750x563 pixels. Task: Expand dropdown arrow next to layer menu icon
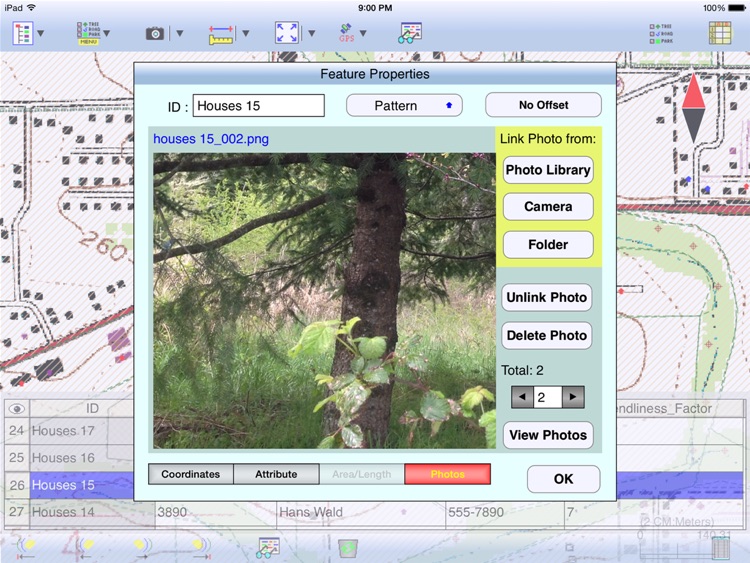(107, 33)
